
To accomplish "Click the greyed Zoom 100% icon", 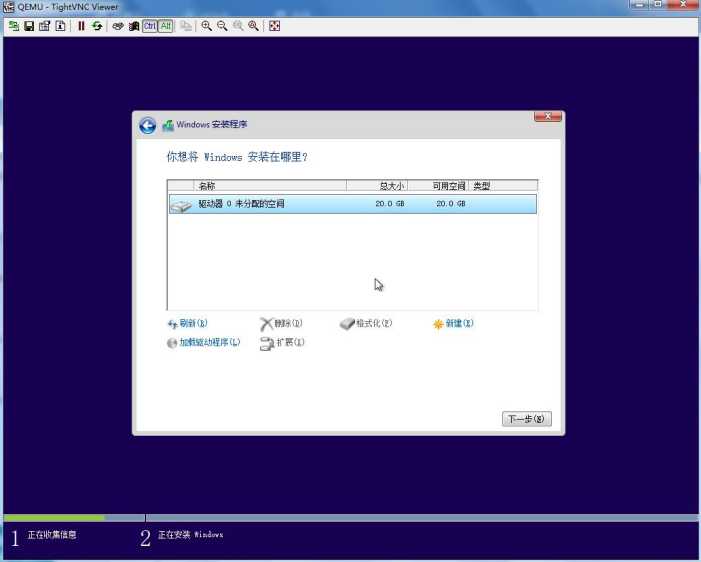I will (238, 26).
